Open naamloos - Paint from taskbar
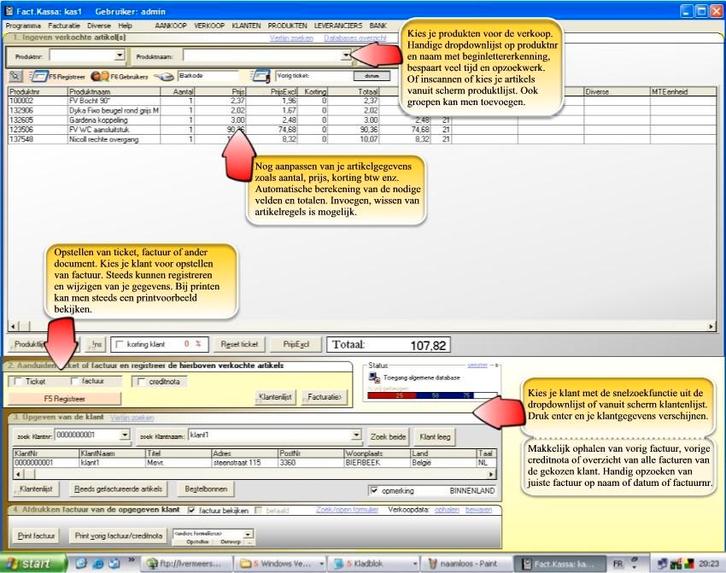Image resolution: width=726 pixels, height=573 pixels. (462, 563)
